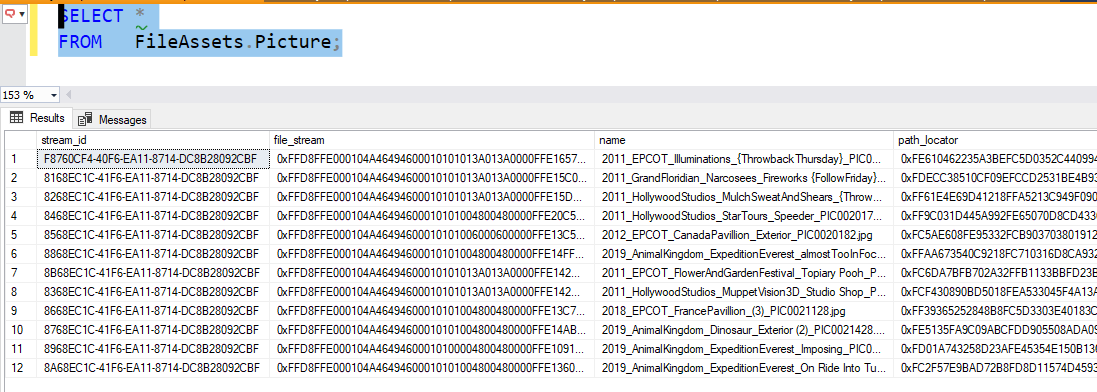Select file_stream cell ending FFE1360 in row 12
Screen dimensions: 1097x392
pyautogui.click(x=432, y=367)
